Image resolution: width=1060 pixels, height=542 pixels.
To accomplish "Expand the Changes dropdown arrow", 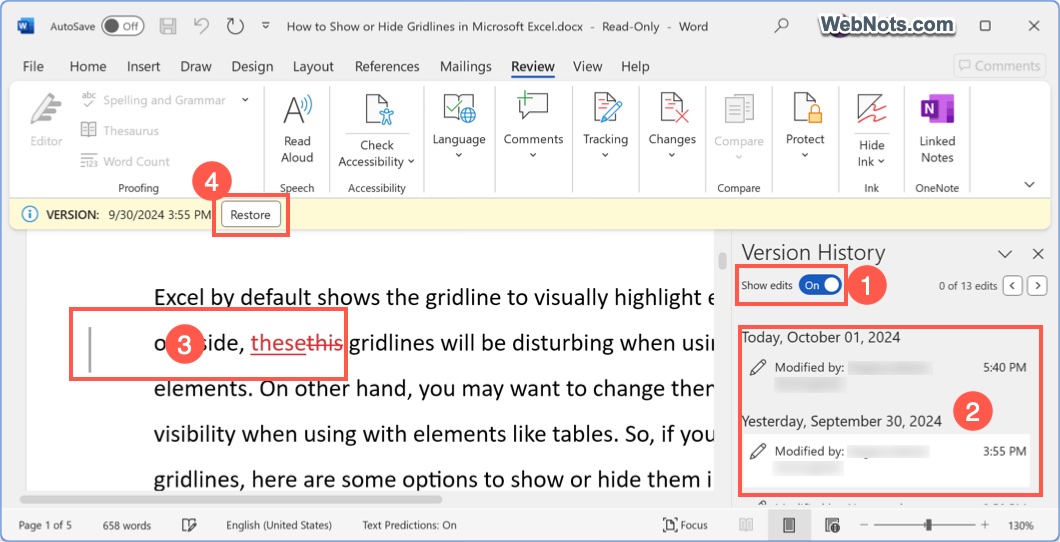I will [x=672, y=155].
